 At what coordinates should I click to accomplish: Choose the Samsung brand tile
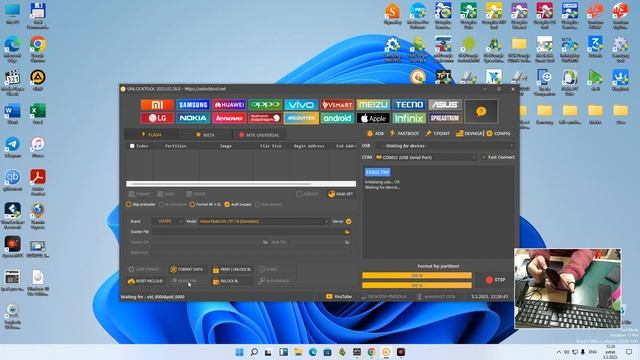[193, 105]
